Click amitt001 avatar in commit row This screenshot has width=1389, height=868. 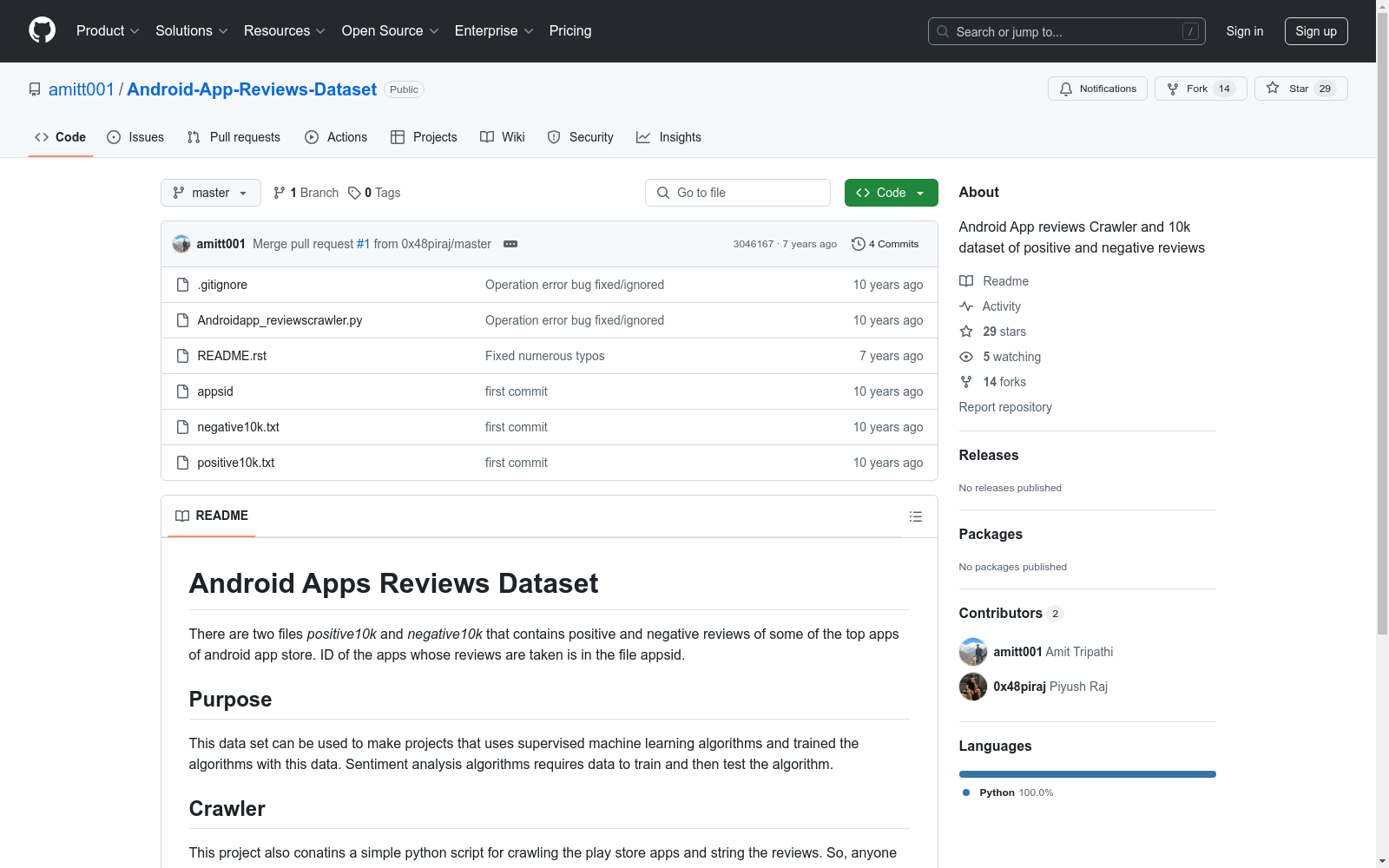click(x=181, y=244)
